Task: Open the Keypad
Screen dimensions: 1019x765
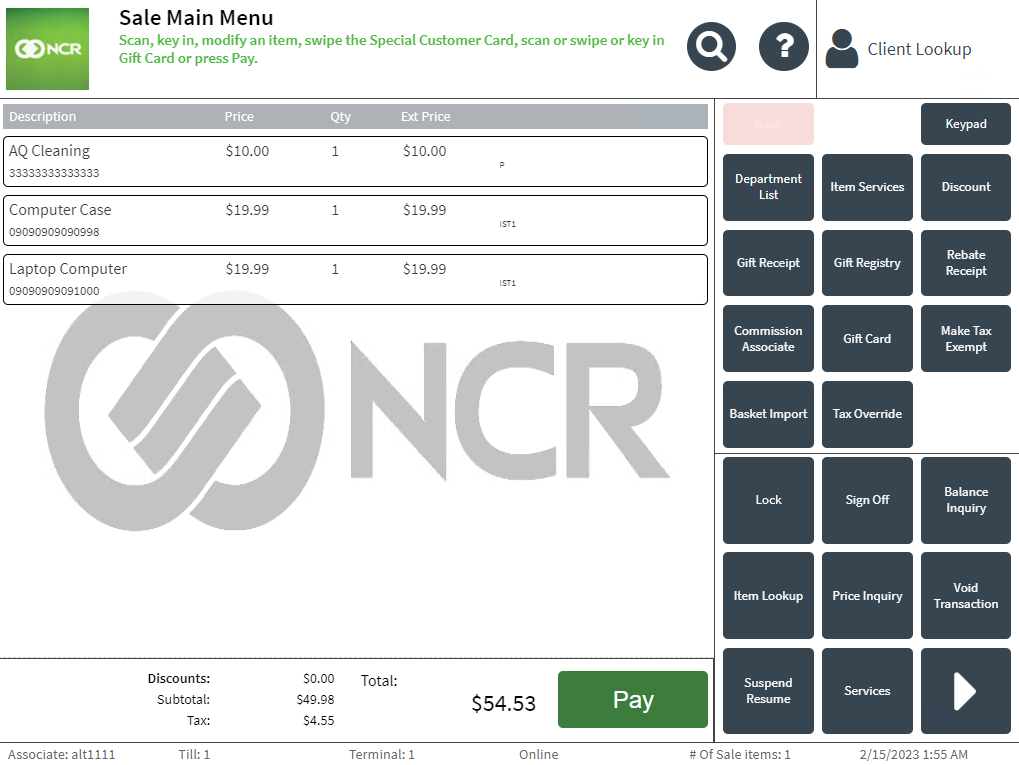Action: click(x=966, y=123)
